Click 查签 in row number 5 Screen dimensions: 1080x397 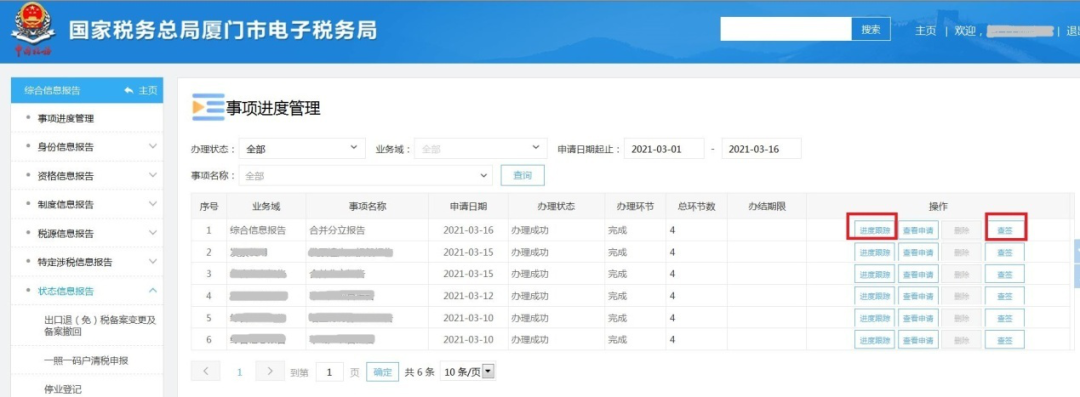1005,318
